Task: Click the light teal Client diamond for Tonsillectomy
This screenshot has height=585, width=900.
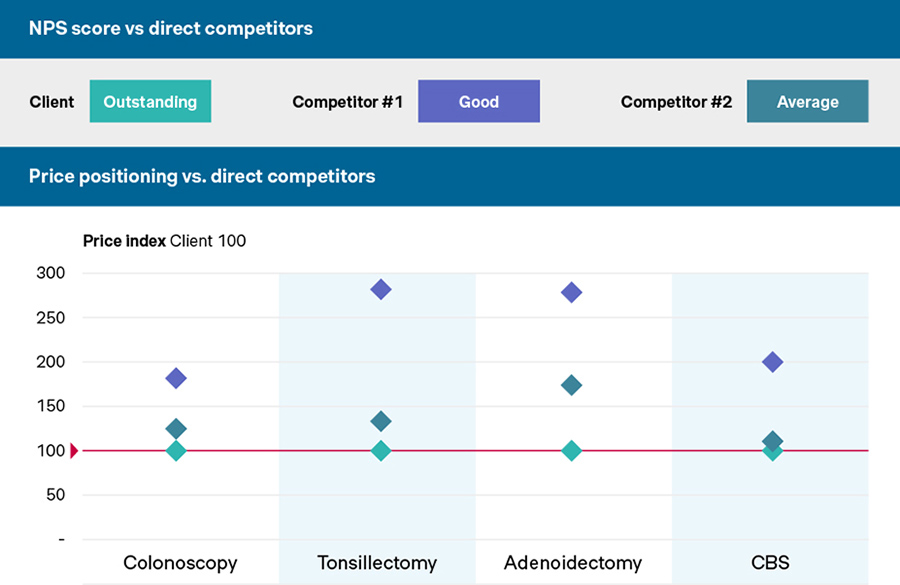Action: (380, 451)
